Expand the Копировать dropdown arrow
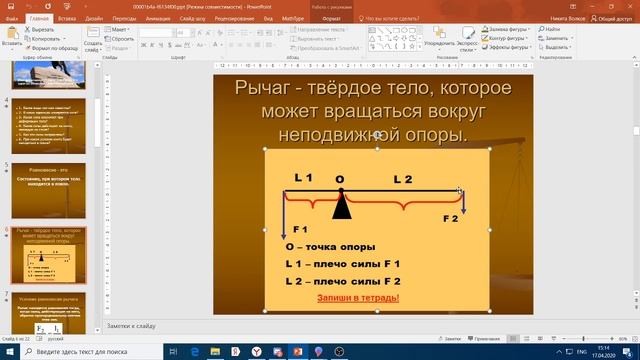640x360 pixels. 64,39
